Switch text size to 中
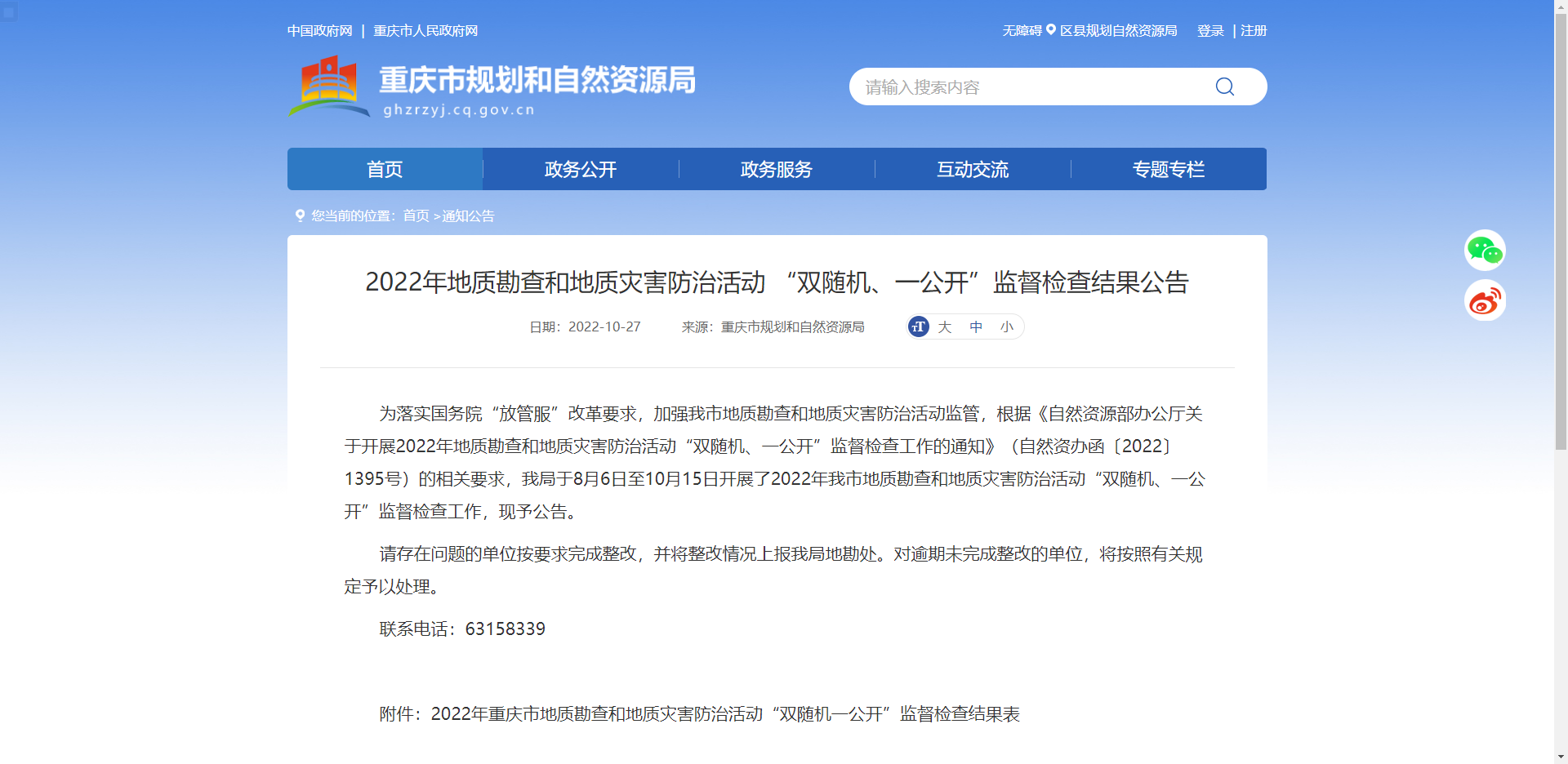1568x764 pixels. (x=976, y=326)
